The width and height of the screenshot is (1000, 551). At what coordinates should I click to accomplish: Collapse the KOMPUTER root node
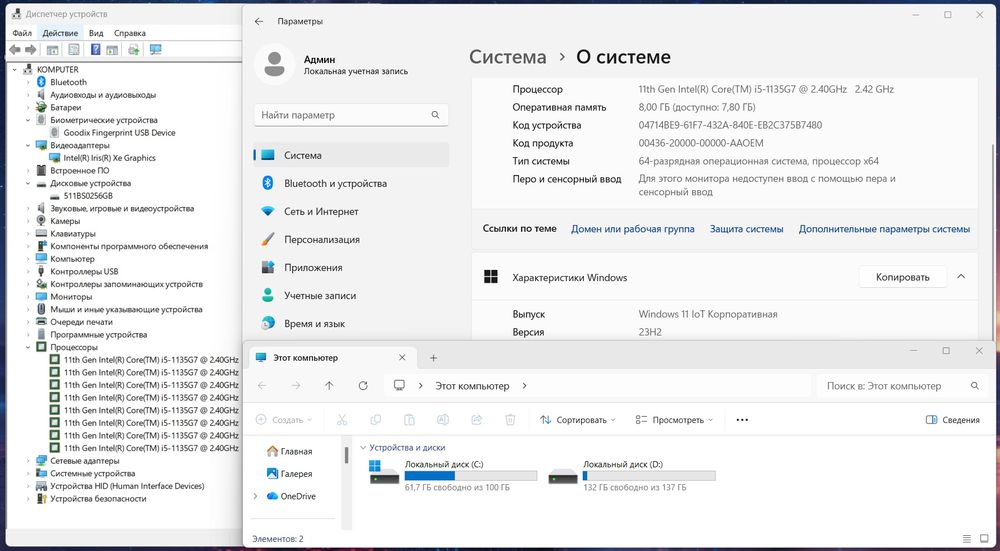tap(15, 70)
